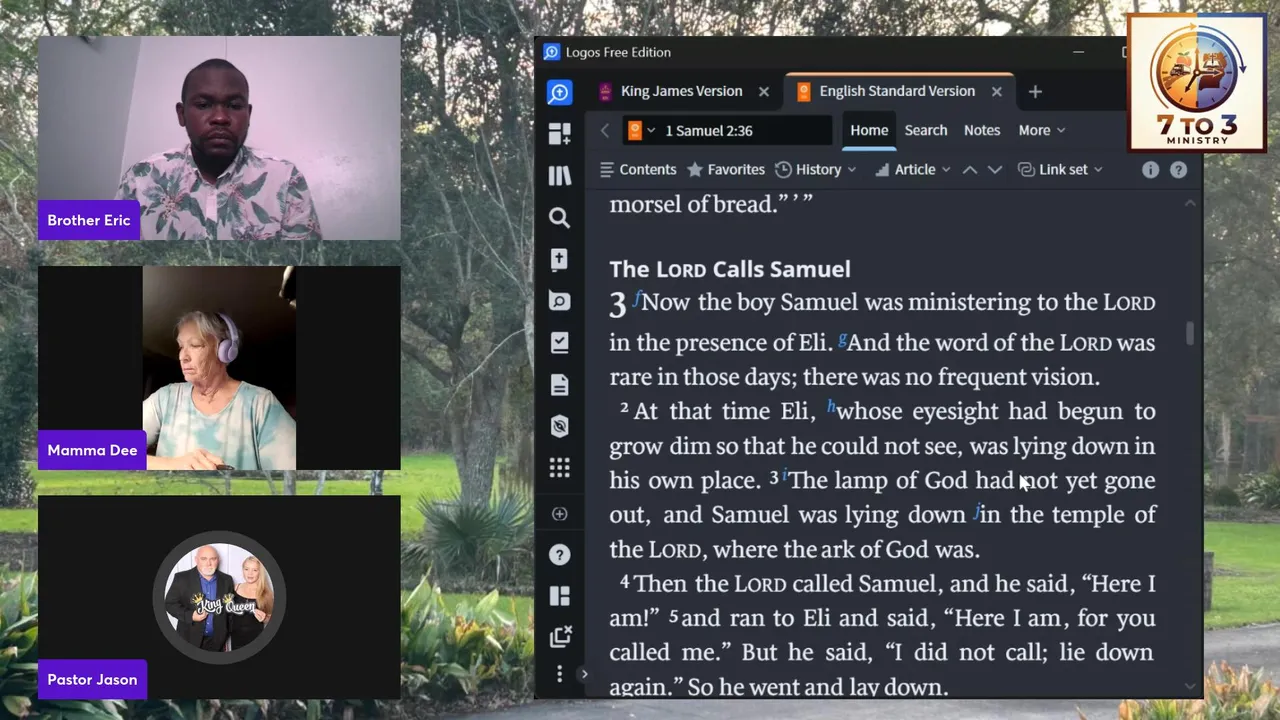Select the Home toolbar tab
This screenshot has width=1280, height=720.
pos(869,130)
